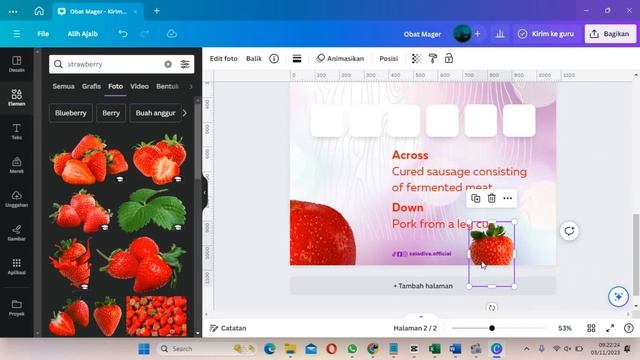Click Animasikan button
The width and height of the screenshot is (640, 360).
click(x=340, y=59)
